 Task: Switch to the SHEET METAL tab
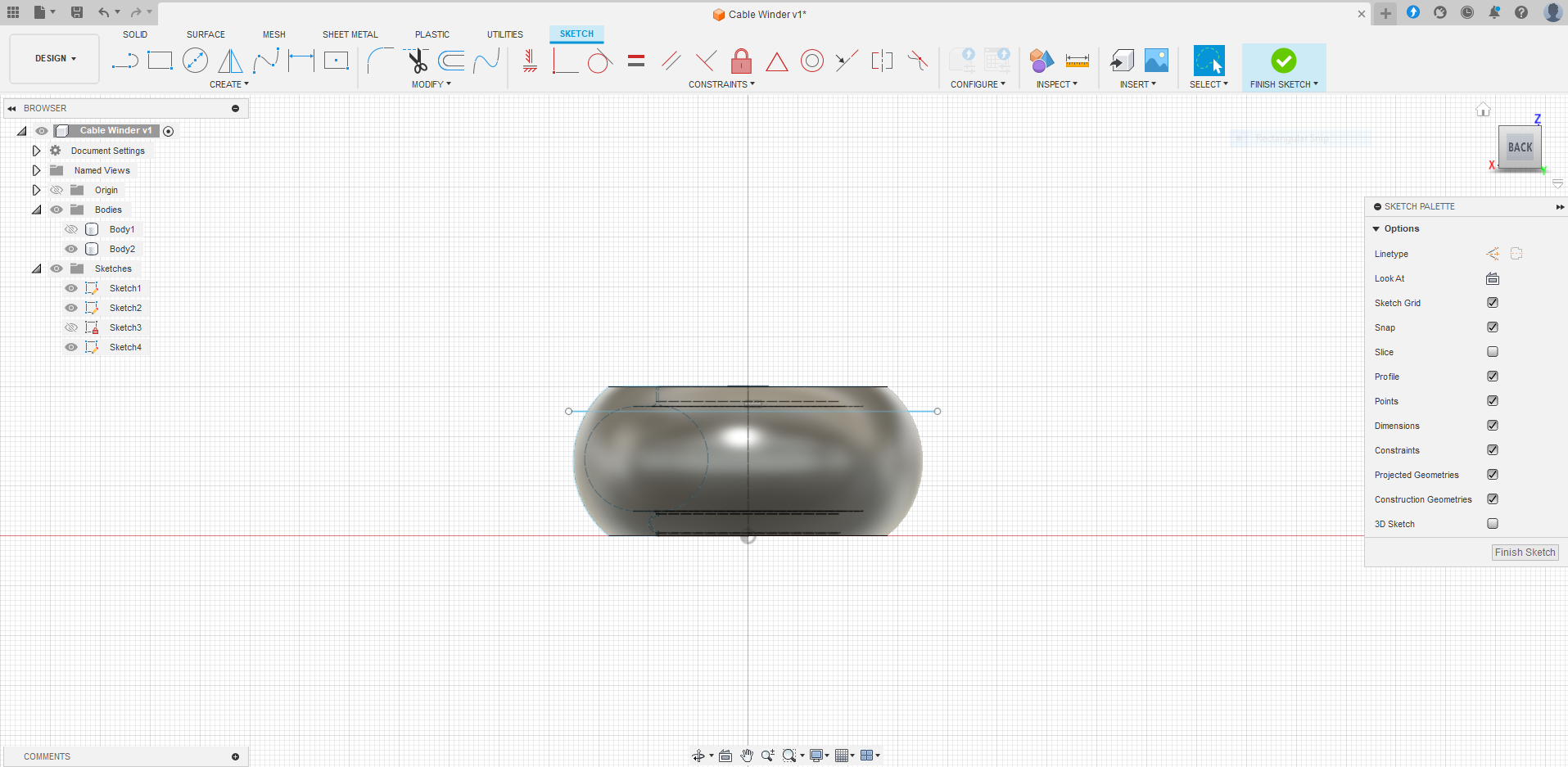[x=350, y=34]
